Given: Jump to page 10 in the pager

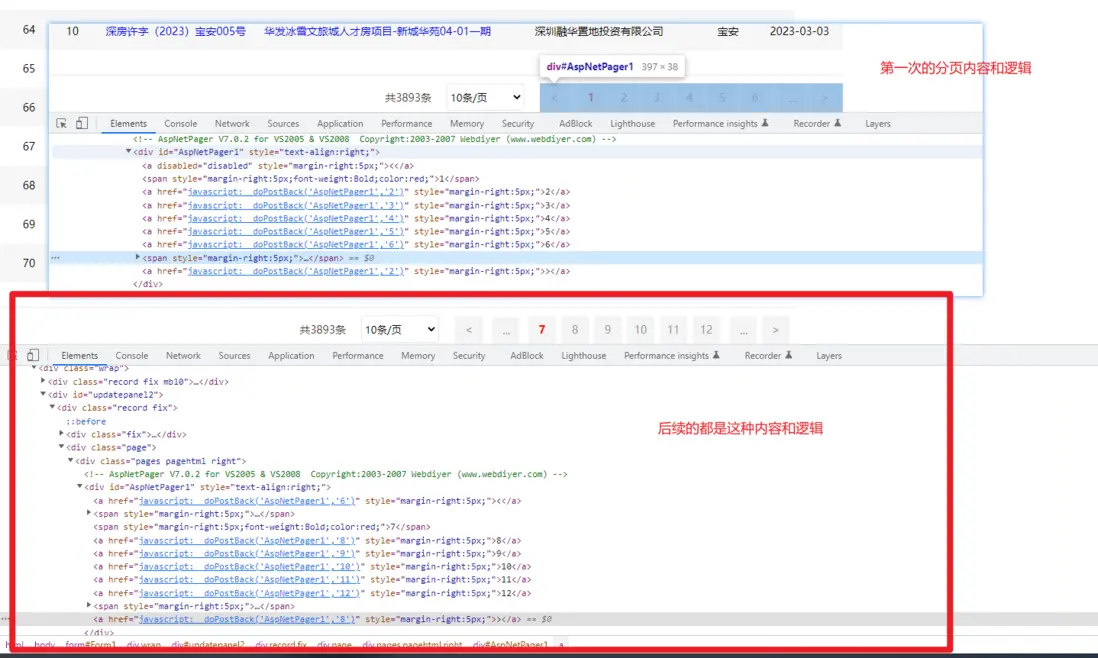Looking at the screenshot, I should click(641, 330).
